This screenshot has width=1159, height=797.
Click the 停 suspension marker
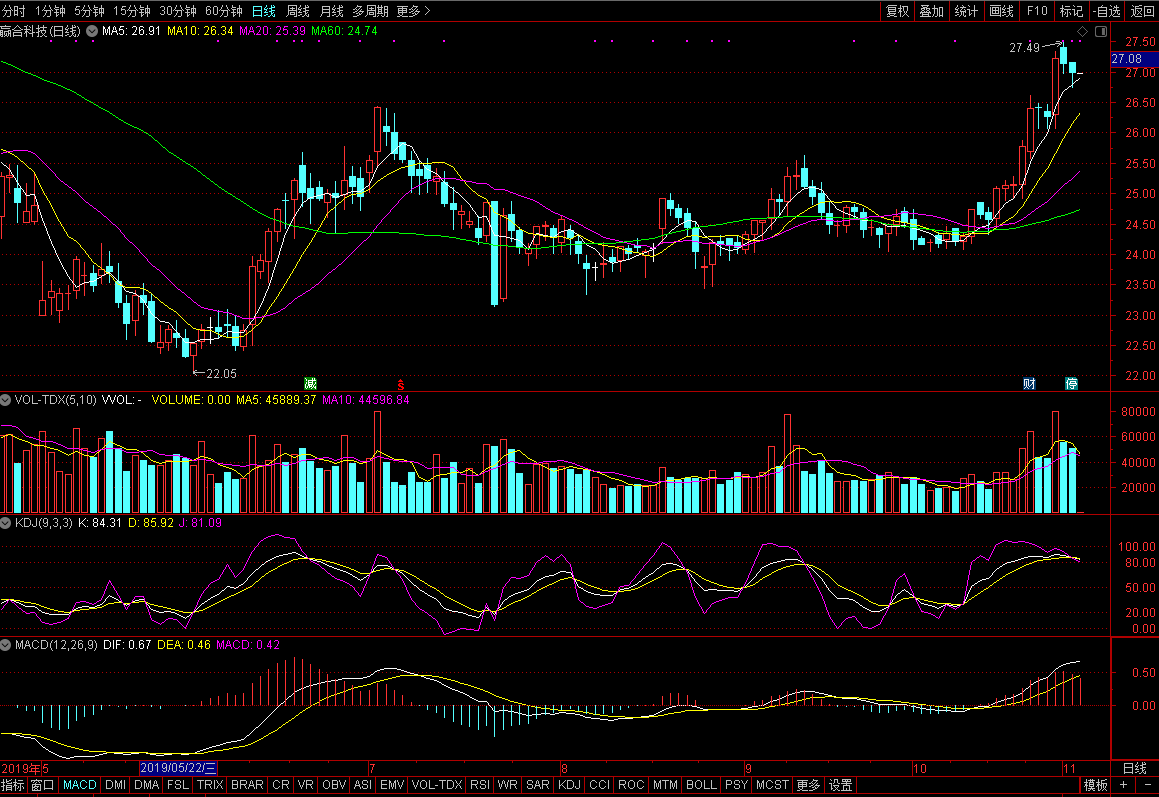pos(1071,384)
